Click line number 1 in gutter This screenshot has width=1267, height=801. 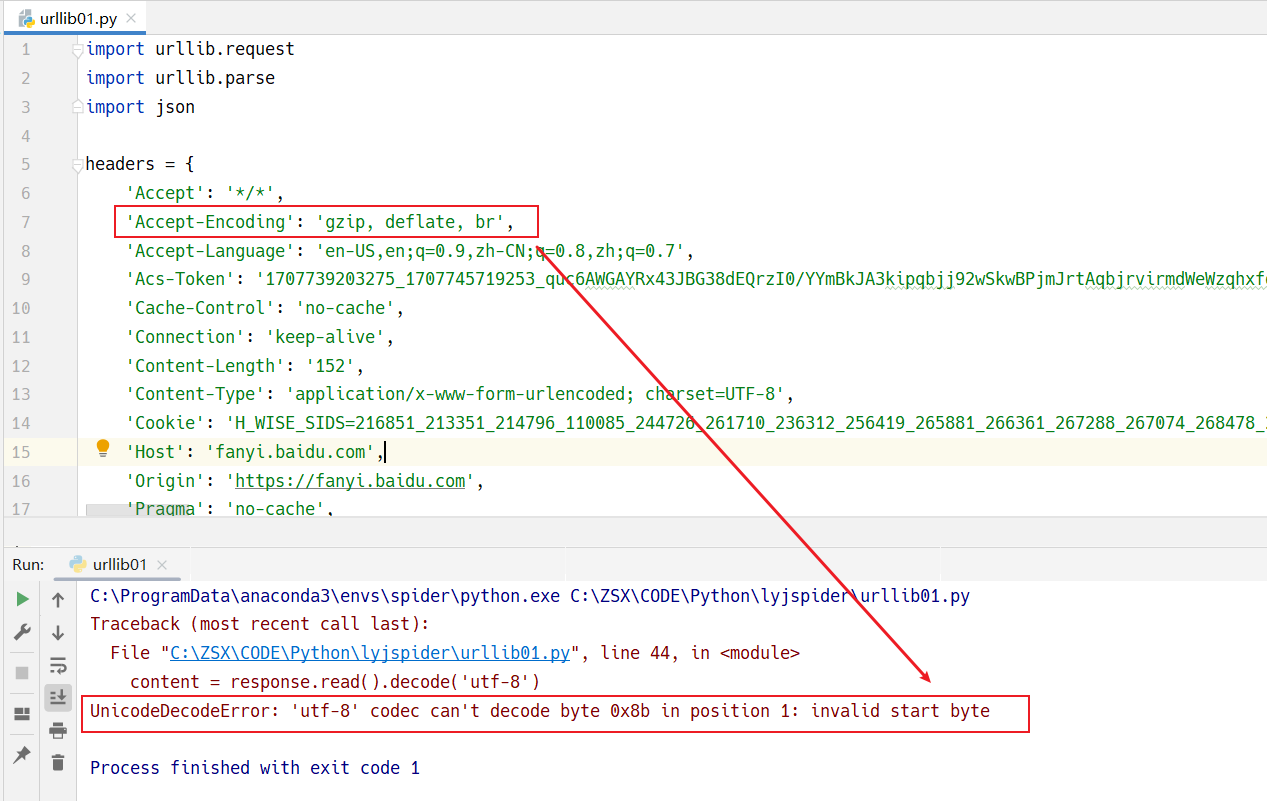click(25, 49)
